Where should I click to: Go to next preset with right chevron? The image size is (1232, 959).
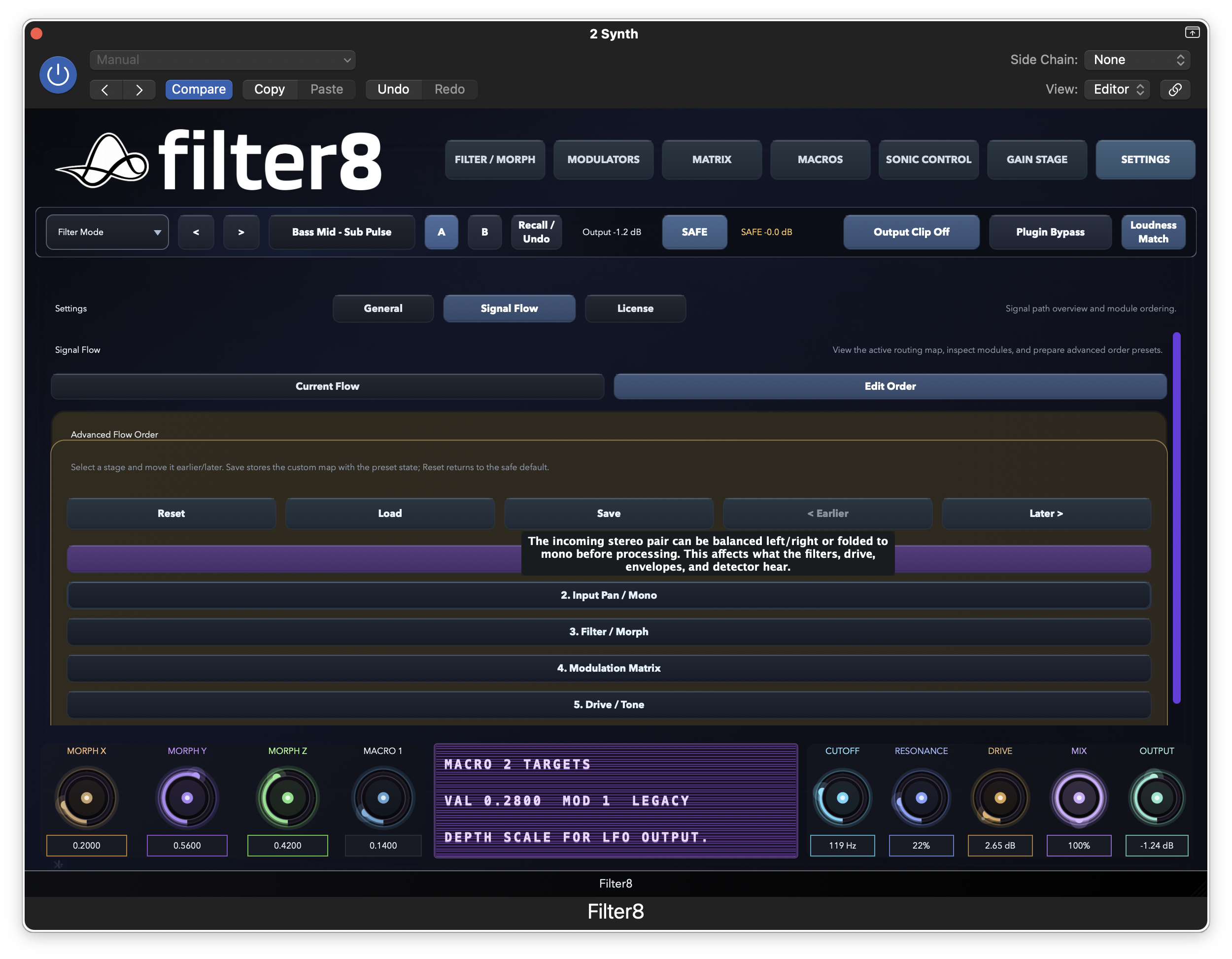point(139,90)
